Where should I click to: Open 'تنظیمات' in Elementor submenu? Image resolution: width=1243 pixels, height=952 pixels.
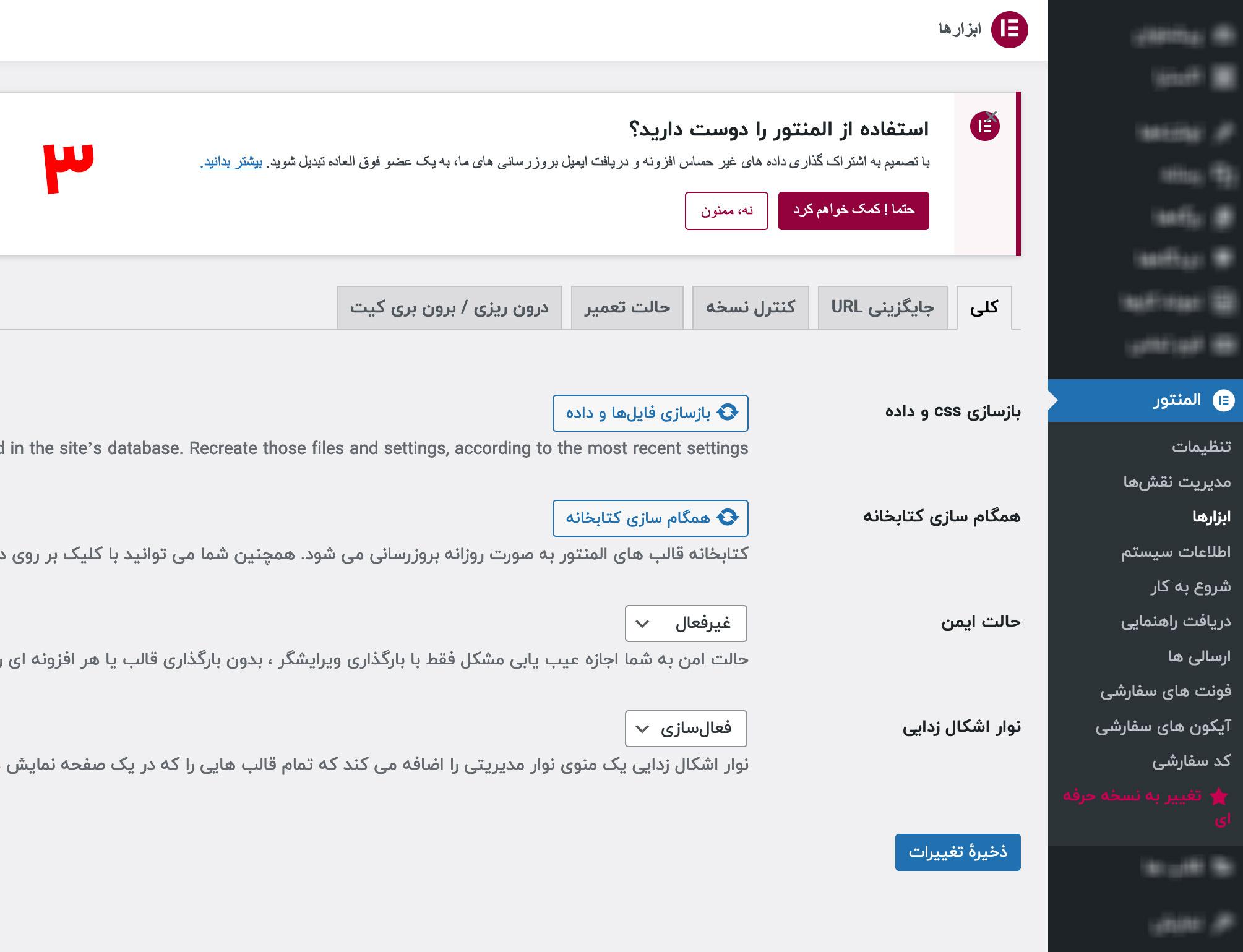click(1202, 446)
